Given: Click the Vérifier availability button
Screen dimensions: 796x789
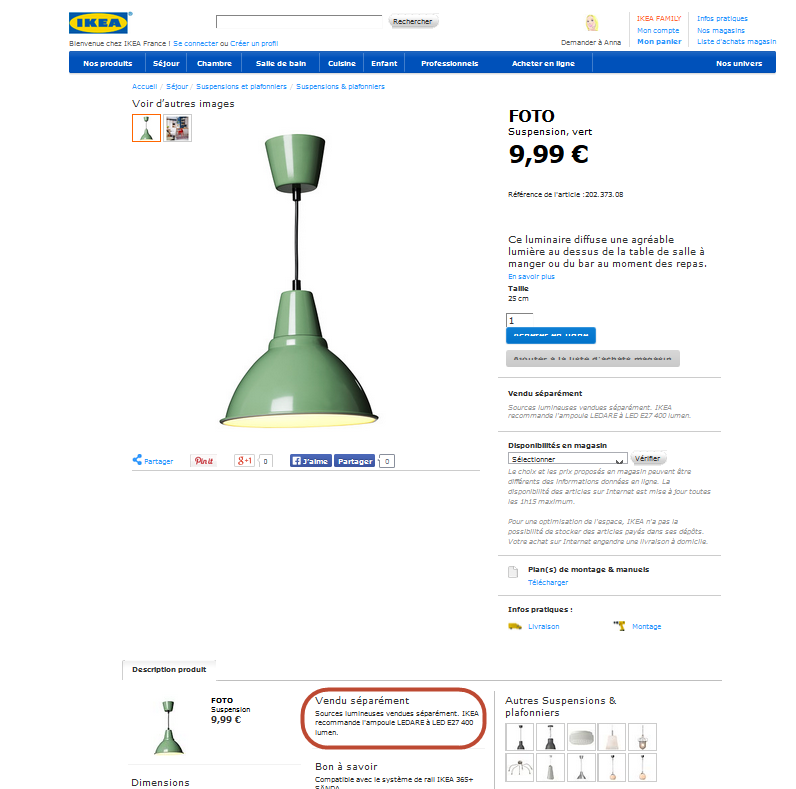Looking at the screenshot, I should 648,458.
